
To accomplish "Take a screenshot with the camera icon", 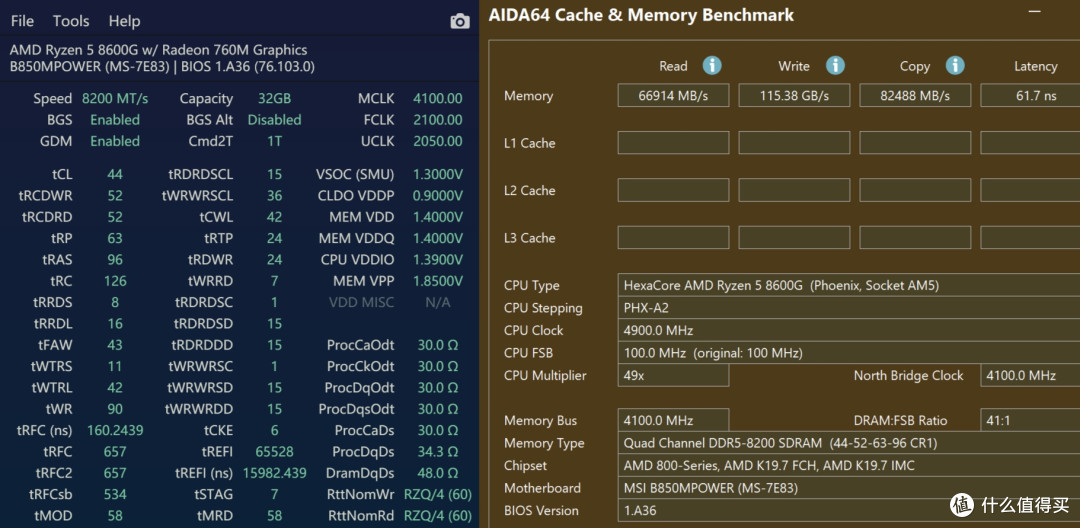I will [460, 21].
